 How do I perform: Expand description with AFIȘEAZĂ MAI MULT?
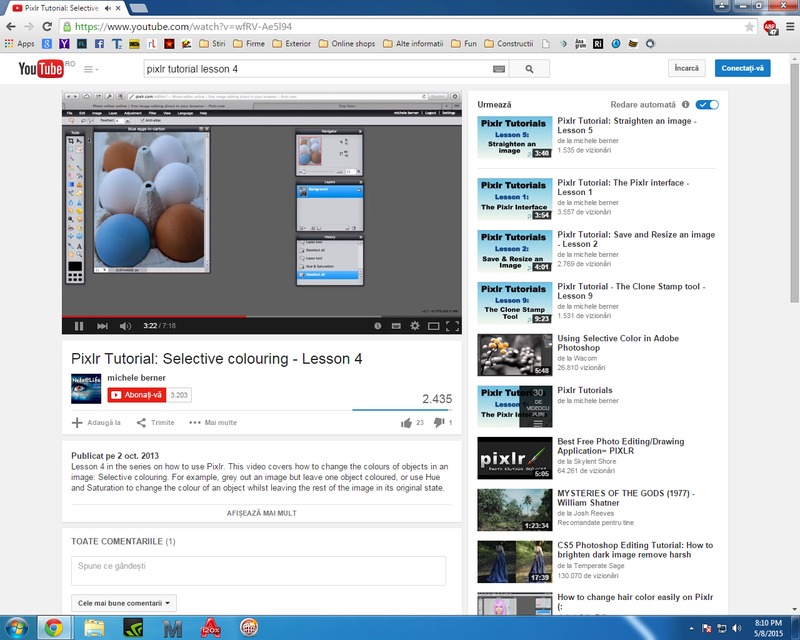262,513
